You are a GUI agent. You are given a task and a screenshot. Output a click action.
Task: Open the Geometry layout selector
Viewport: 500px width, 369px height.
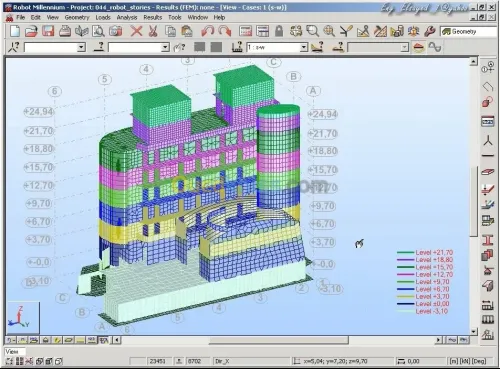[x=468, y=32]
